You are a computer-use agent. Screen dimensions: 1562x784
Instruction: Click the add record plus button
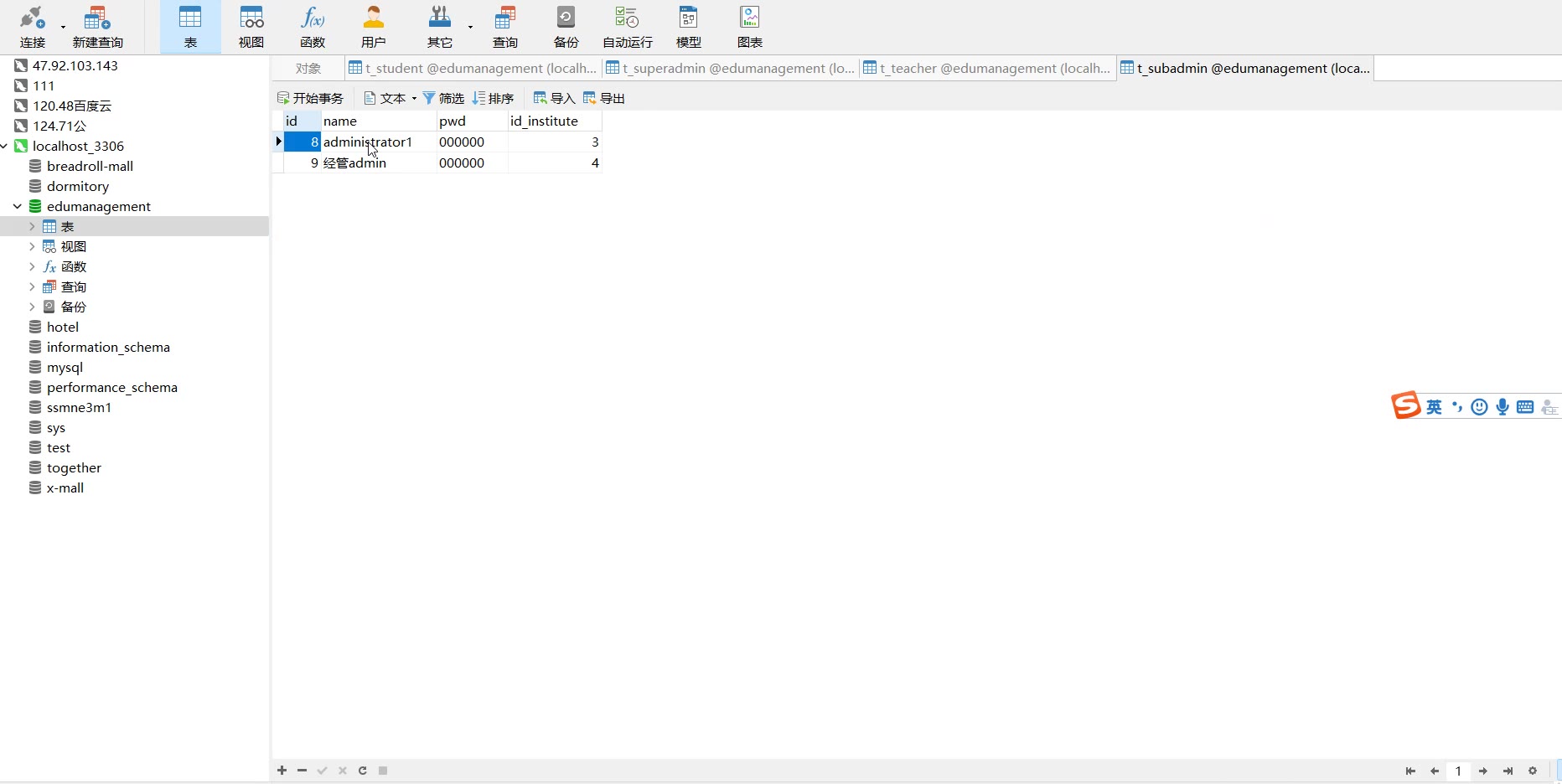[282, 771]
